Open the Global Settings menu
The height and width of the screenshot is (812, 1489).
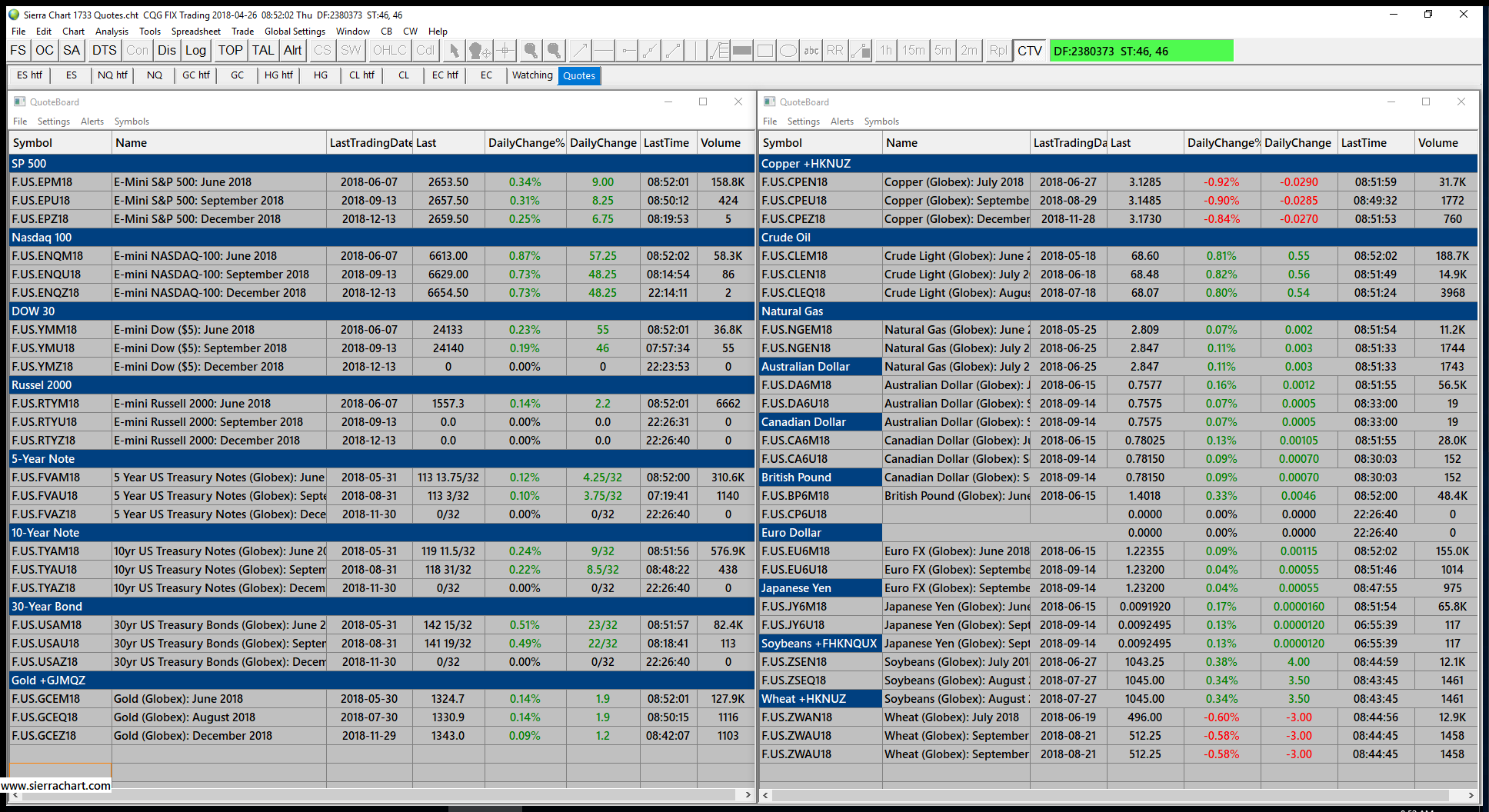click(295, 32)
